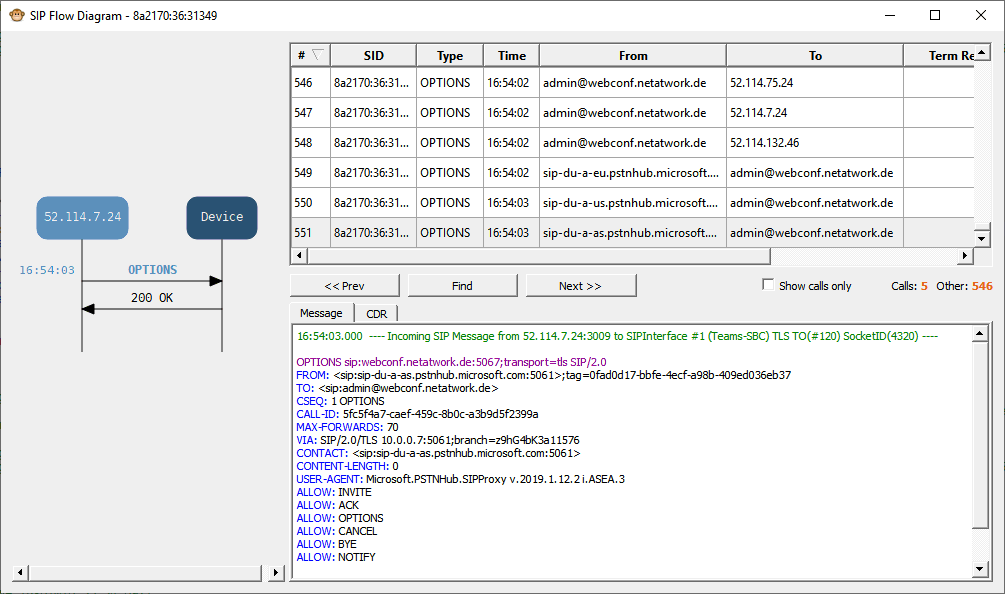Click the sort arrow in # column header

(x=318, y=55)
